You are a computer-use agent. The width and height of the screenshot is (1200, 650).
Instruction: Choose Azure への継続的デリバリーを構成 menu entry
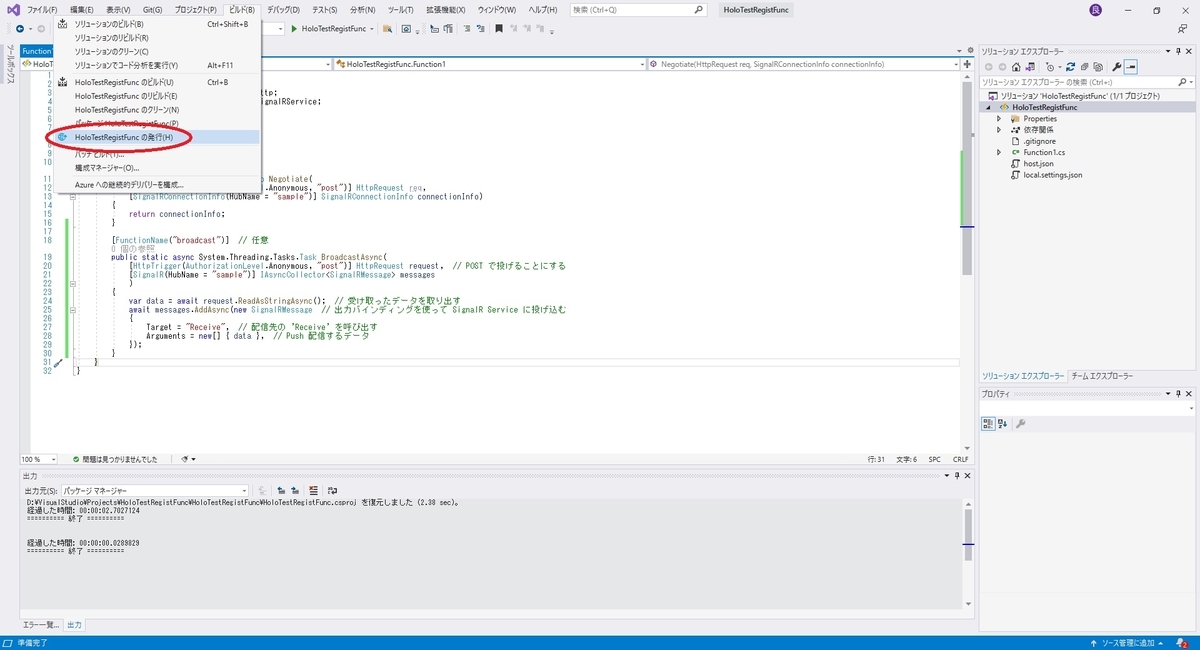tap(157, 185)
